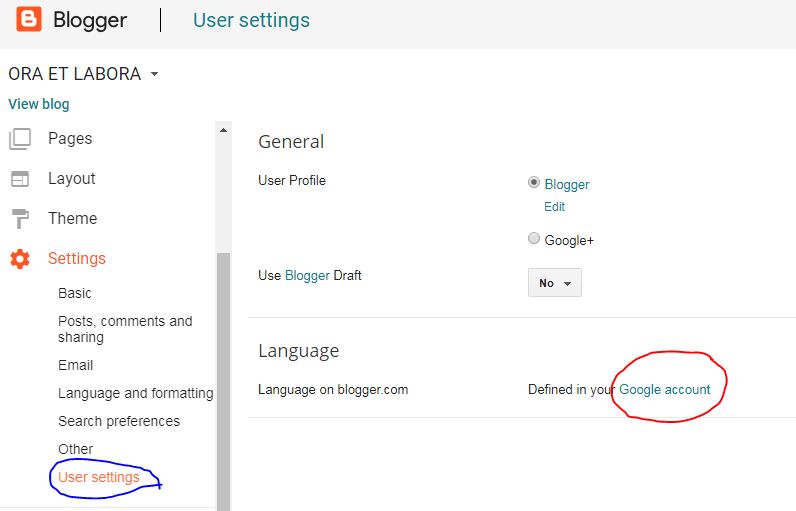This screenshot has height=511, width=796.
Task: Select the Google+ user profile radio button
Action: point(534,239)
